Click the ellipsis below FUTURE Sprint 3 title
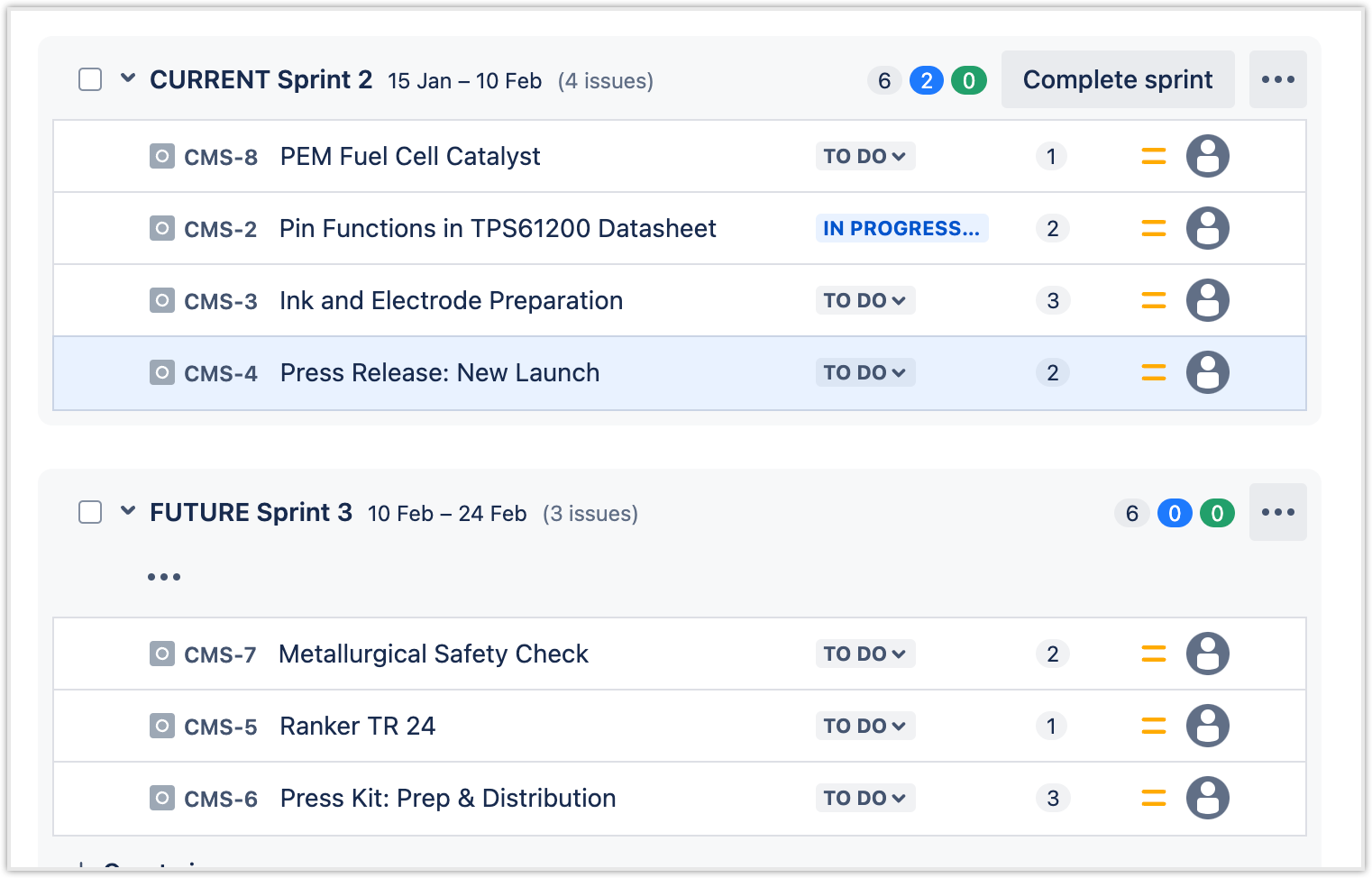Image resolution: width=1372 pixels, height=878 pixels. tap(164, 576)
